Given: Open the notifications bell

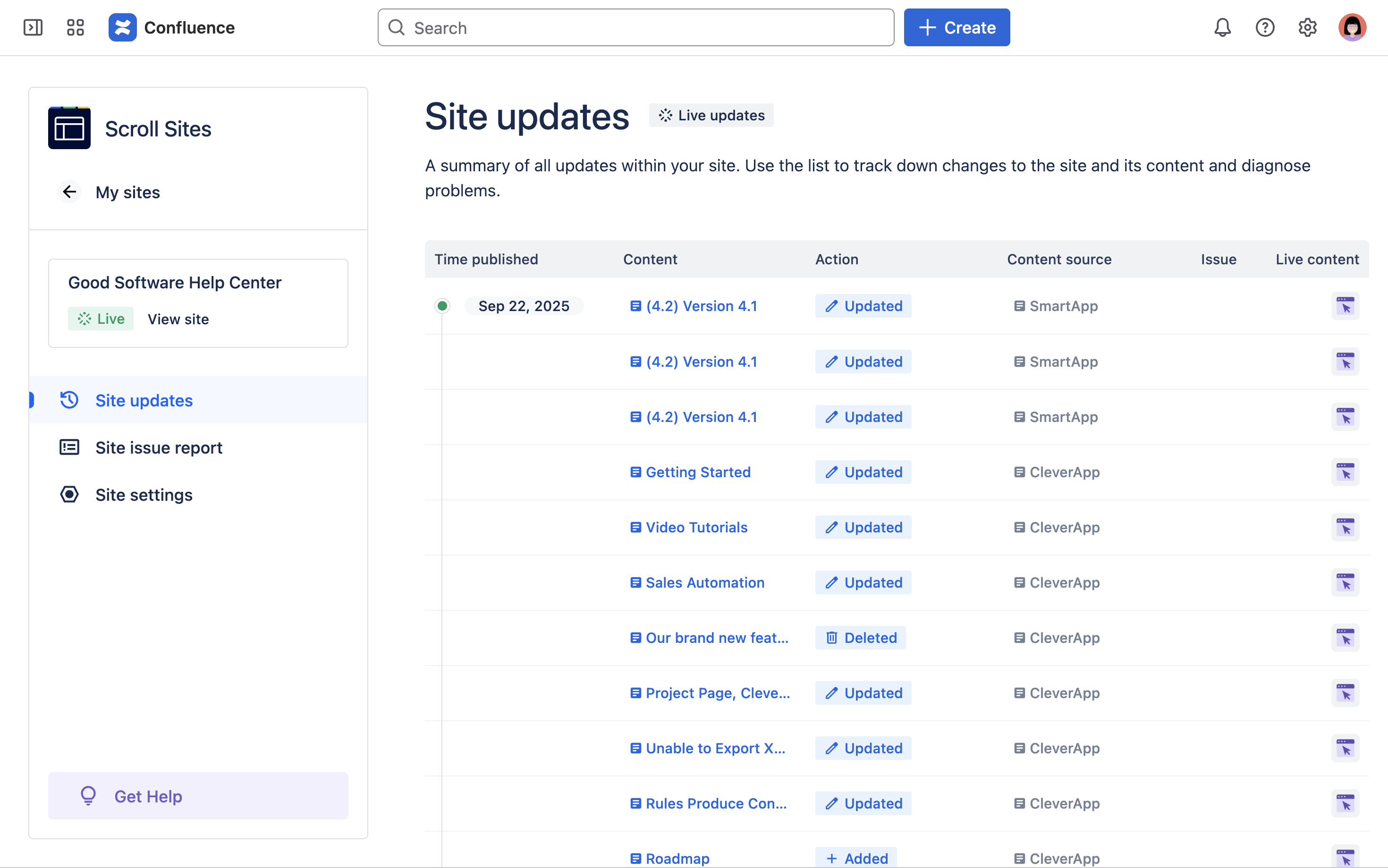Looking at the screenshot, I should pos(1222,27).
